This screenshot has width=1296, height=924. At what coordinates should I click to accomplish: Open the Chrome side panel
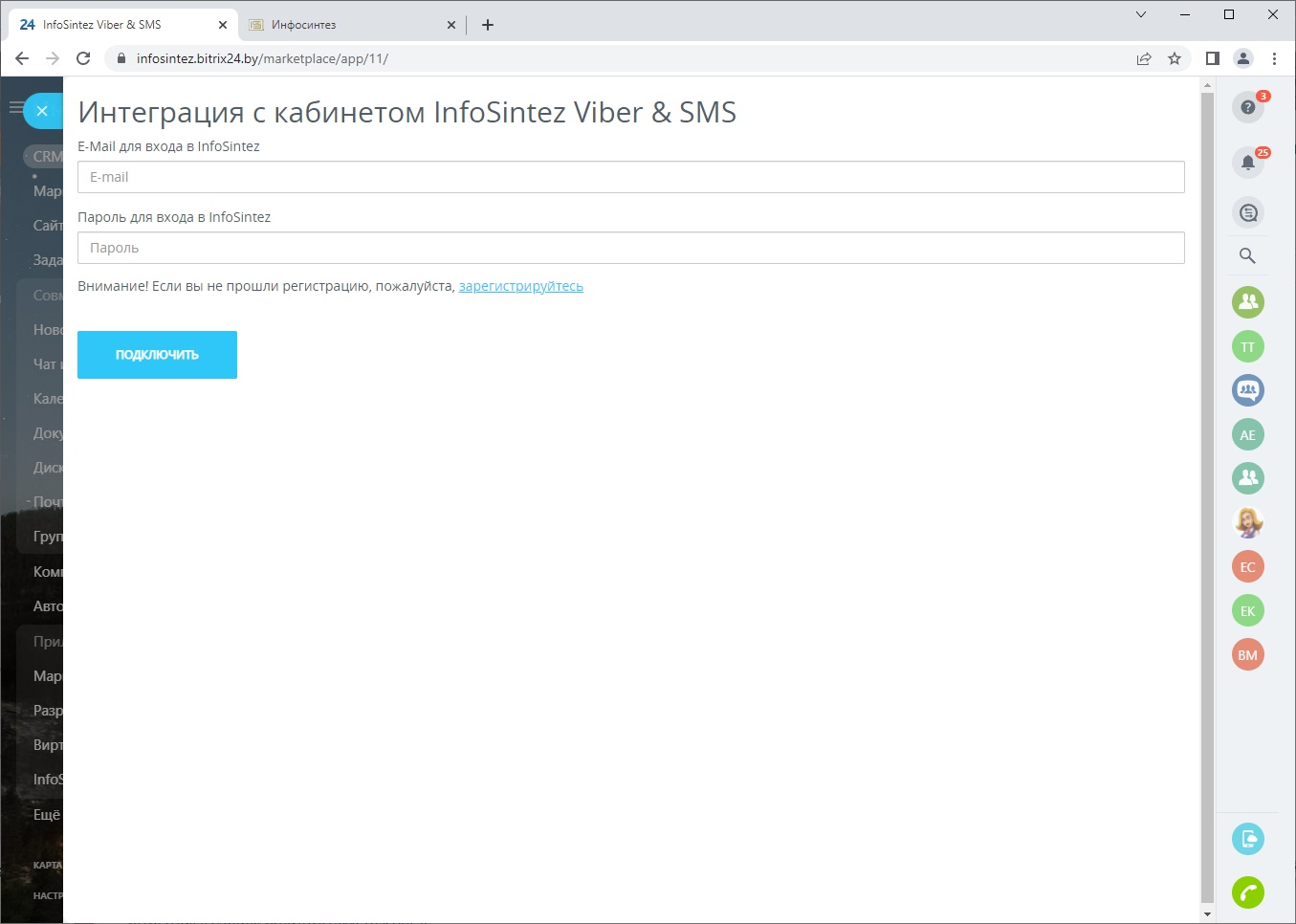click(1213, 58)
